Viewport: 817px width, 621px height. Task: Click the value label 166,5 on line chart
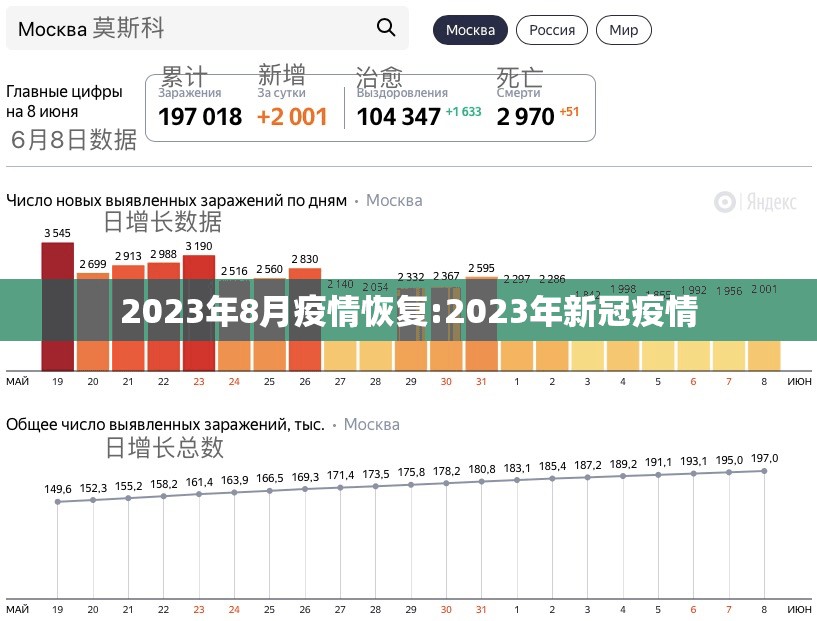(x=269, y=478)
